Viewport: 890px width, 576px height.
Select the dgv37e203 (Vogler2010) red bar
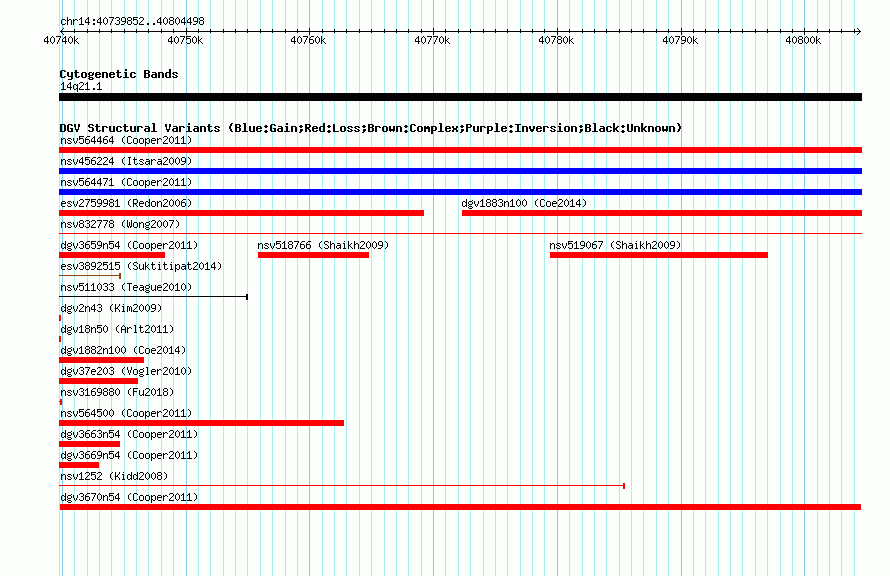[x=98, y=381]
